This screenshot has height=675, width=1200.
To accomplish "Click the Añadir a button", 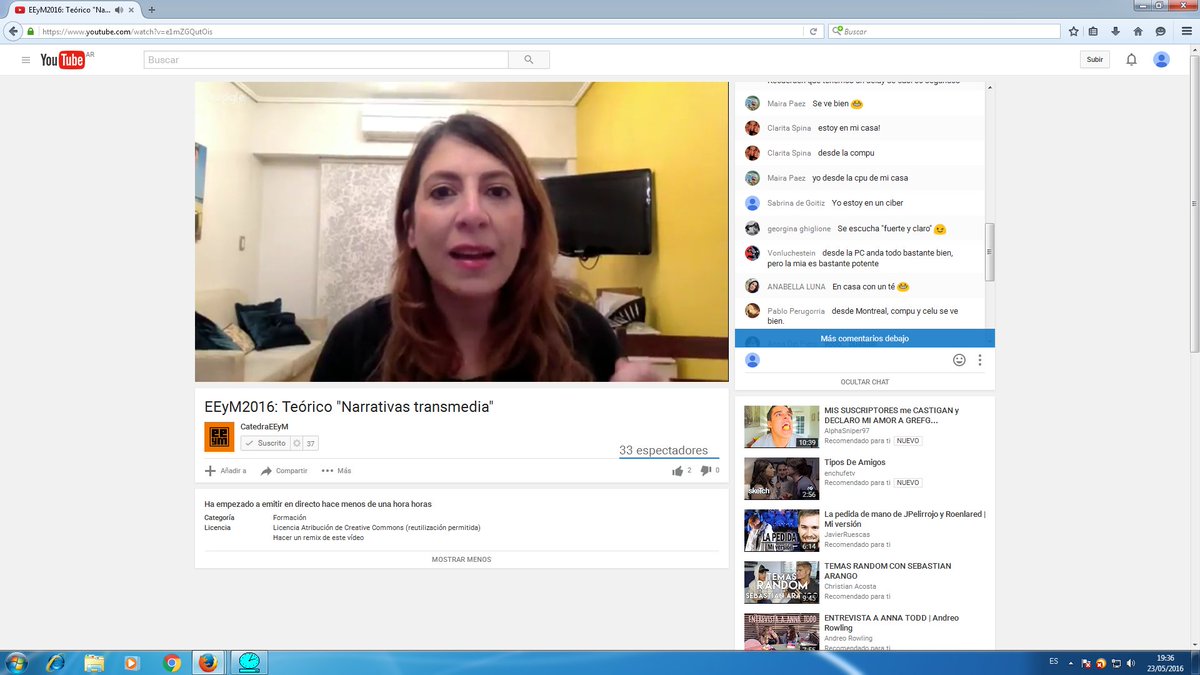I will (225, 471).
